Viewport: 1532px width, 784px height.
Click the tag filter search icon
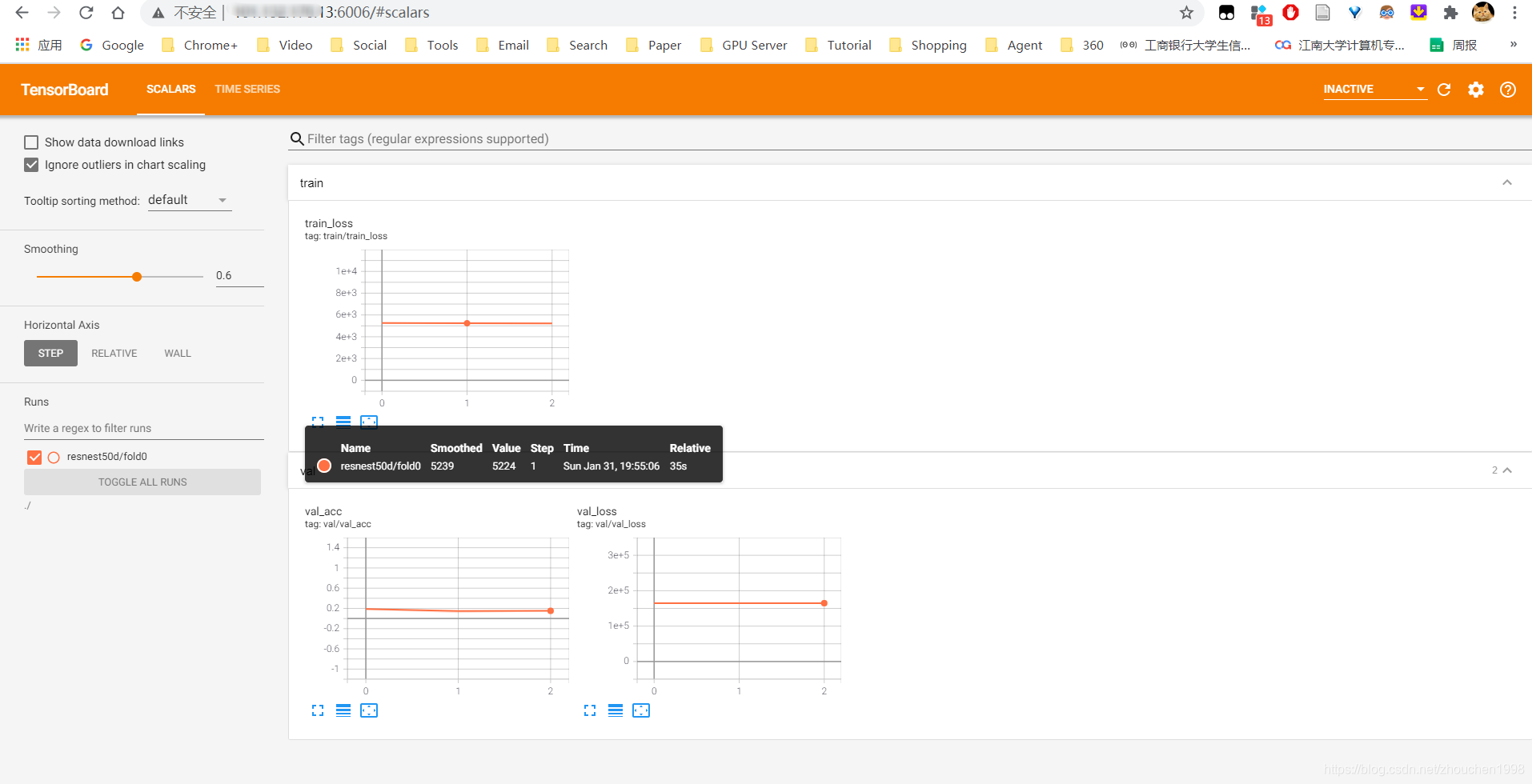pos(297,139)
